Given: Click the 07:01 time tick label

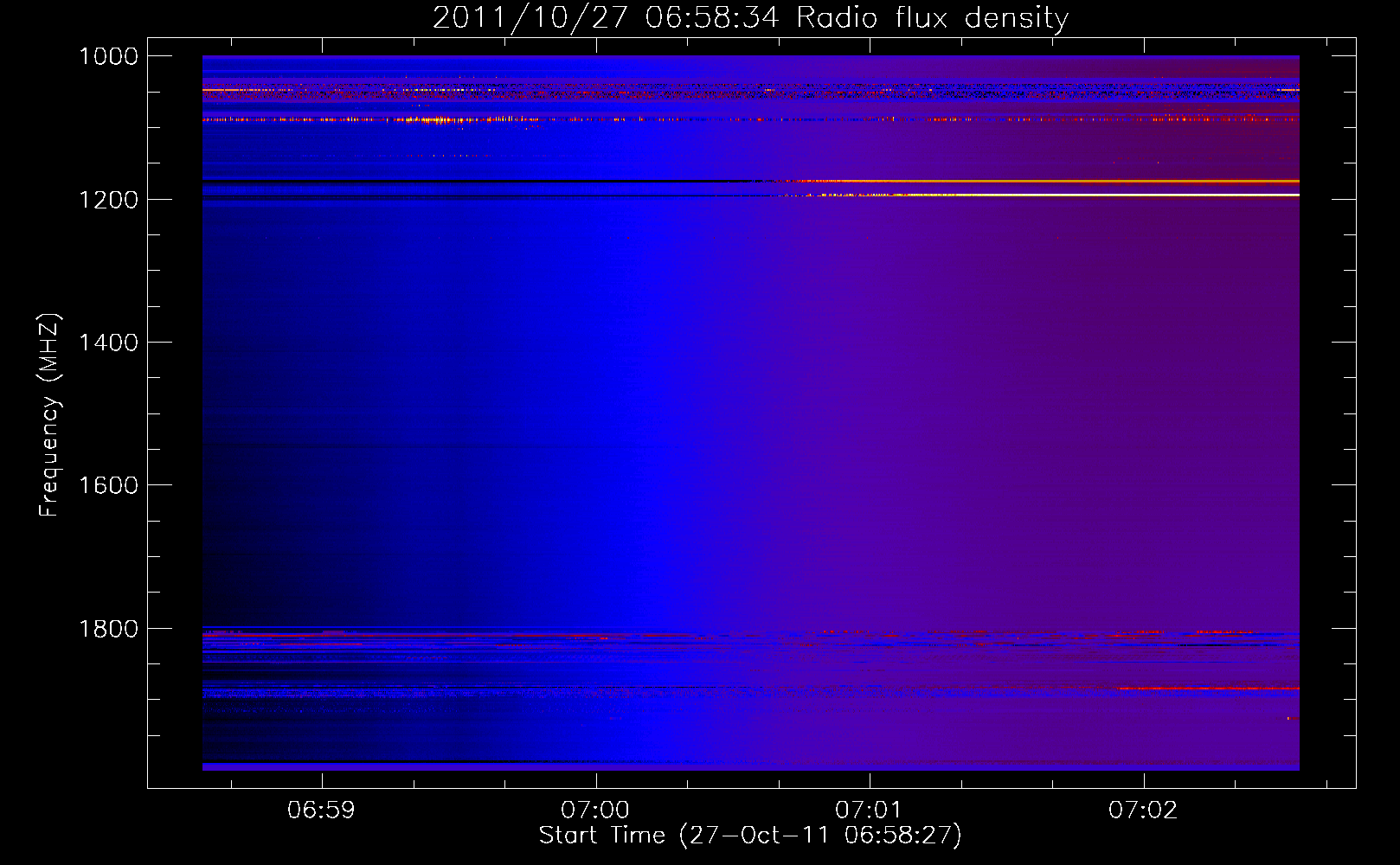Looking at the screenshot, I should pyautogui.click(x=869, y=811).
